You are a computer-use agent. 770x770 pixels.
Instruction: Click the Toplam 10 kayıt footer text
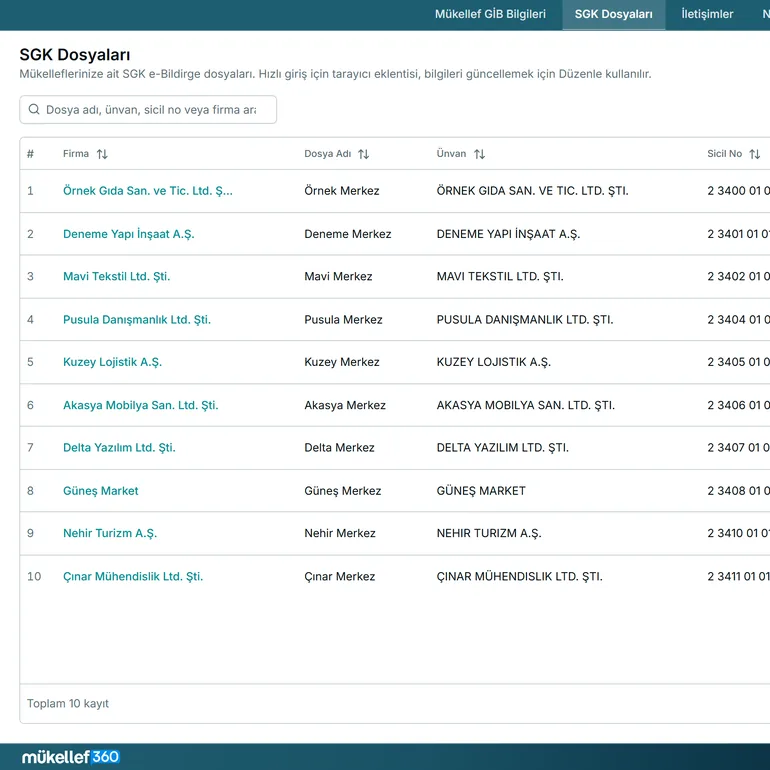point(68,703)
